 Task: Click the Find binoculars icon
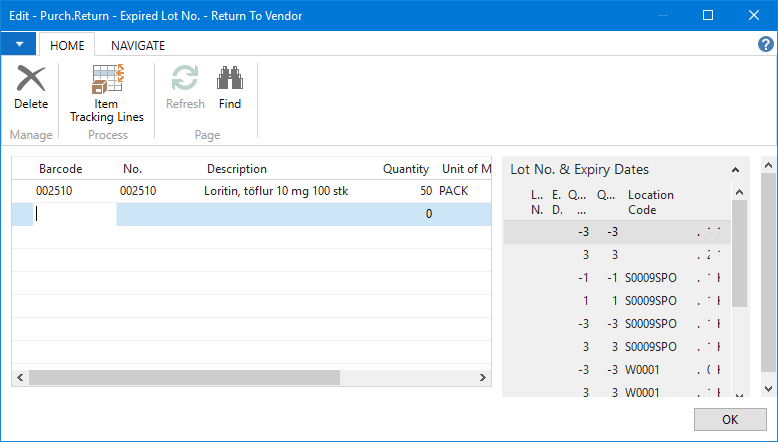pyautogui.click(x=230, y=80)
